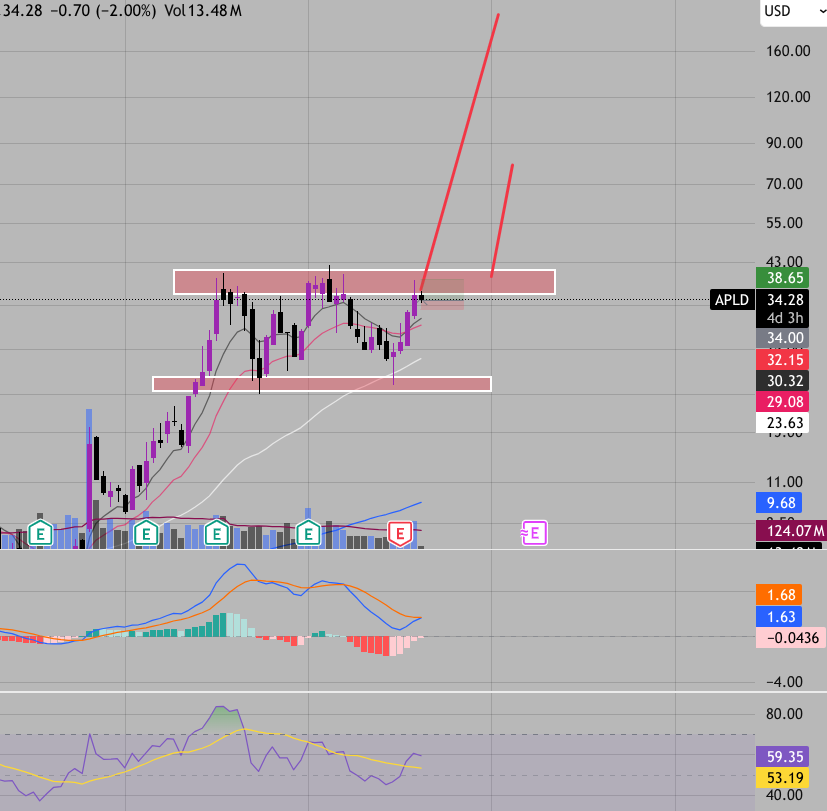The image size is (827, 811).
Task: Click the 43.00 price axis value
Action: click(x=784, y=261)
